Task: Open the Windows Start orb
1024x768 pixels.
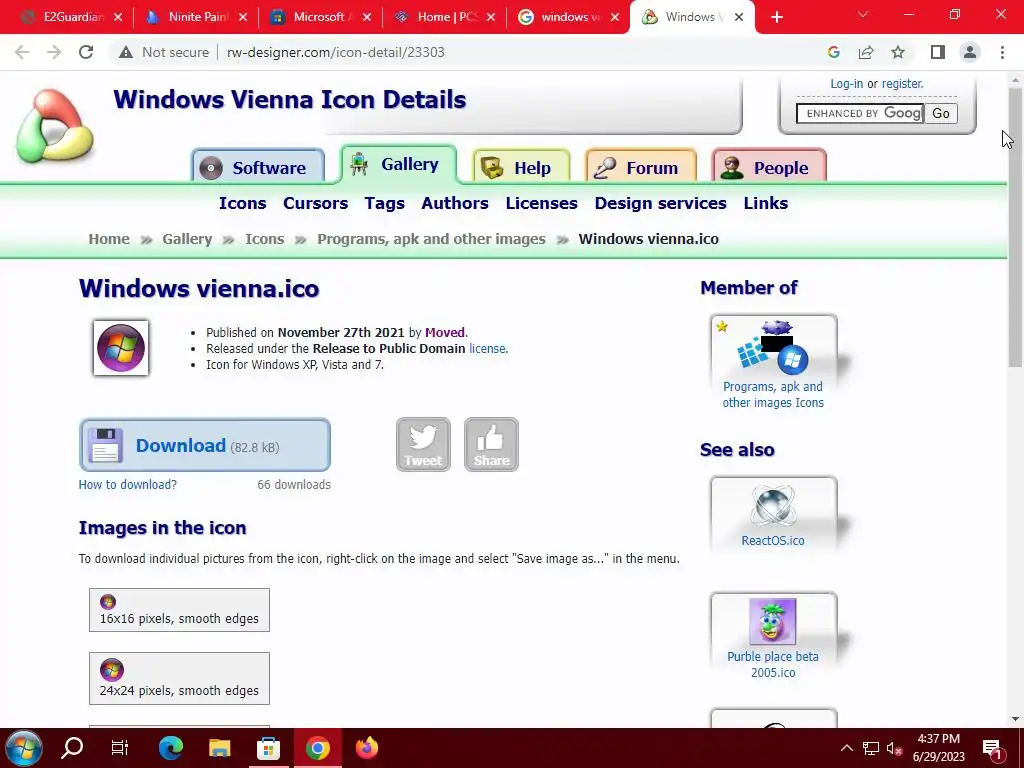Action: (24, 748)
